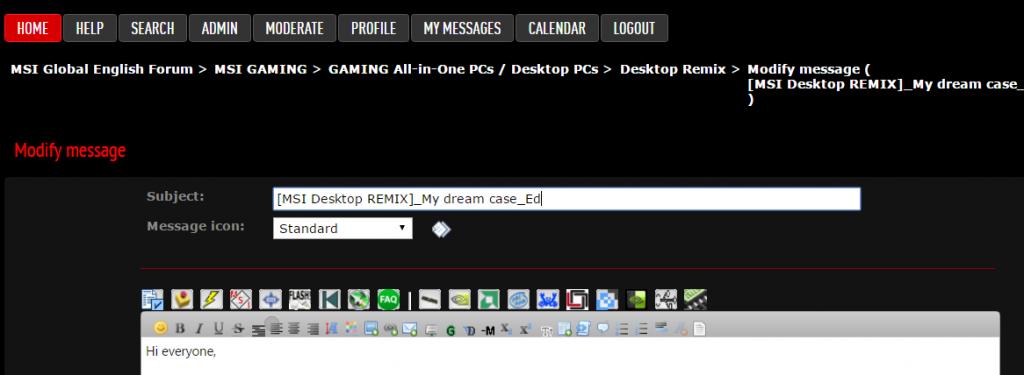Click the message body starting Hi everyone
This screenshot has width=1024, height=375.
coord(569,356)
